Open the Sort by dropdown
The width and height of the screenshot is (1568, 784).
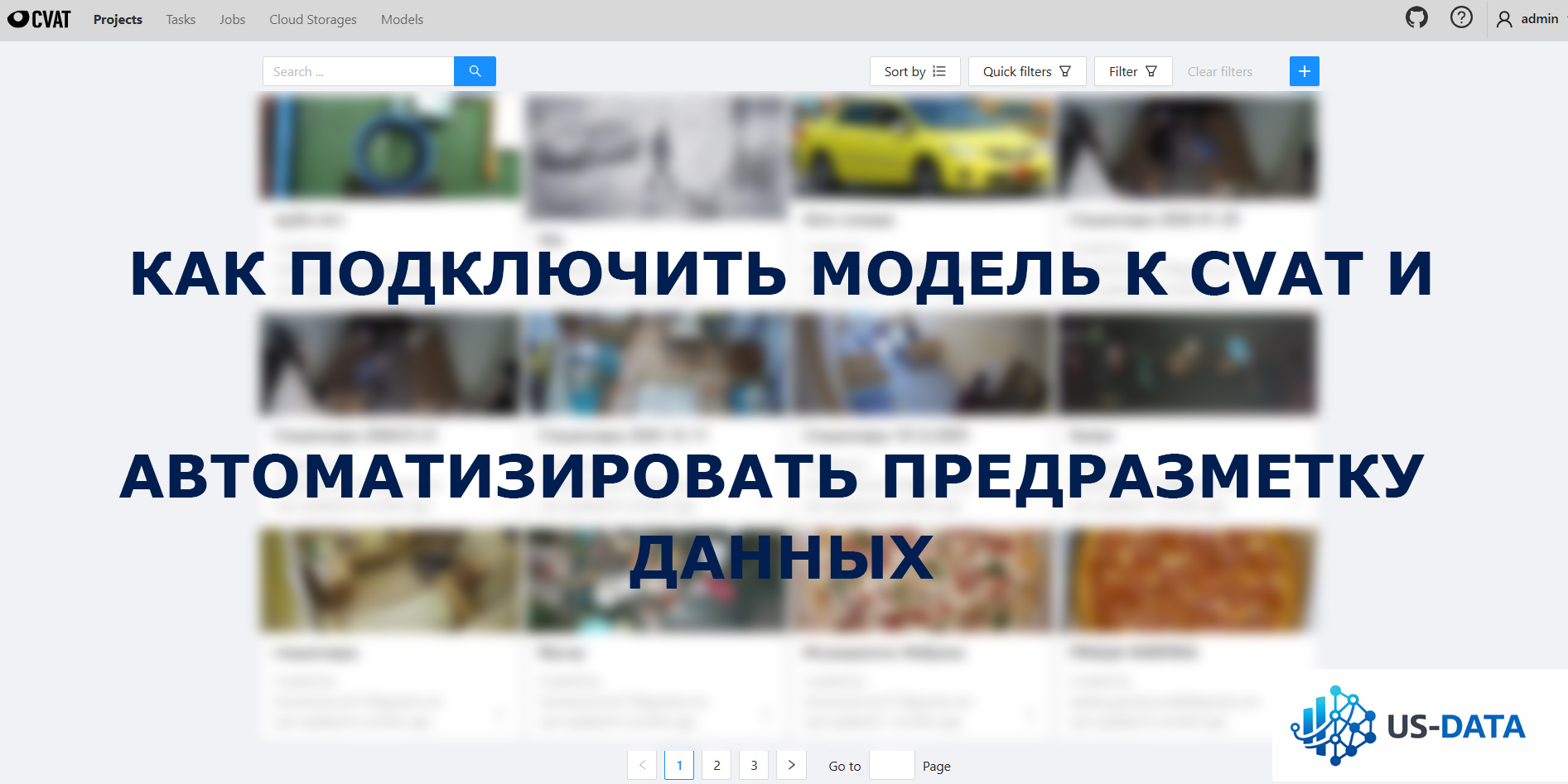[x=914, y=71]
